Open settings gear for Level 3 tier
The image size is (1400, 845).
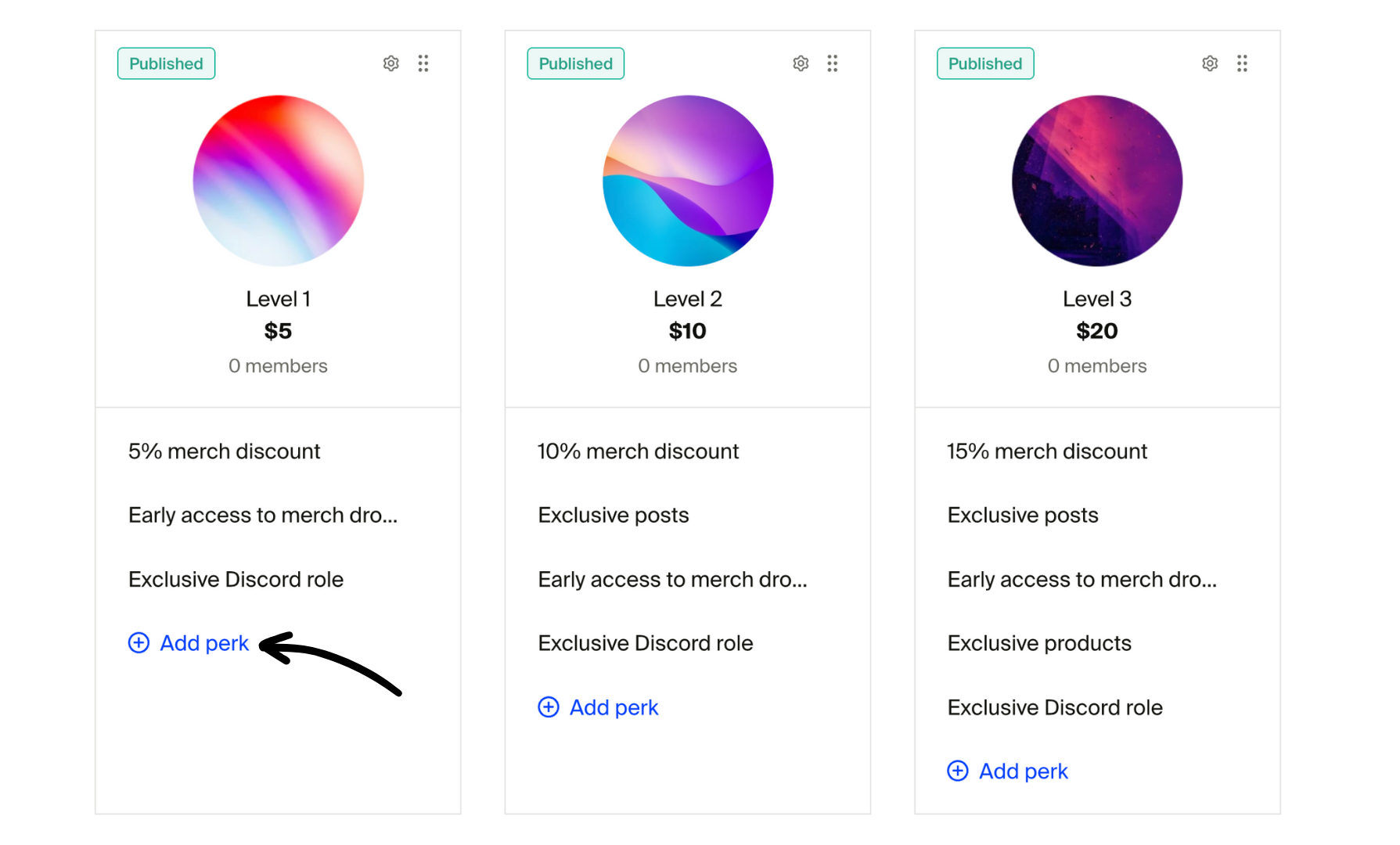1210,63
